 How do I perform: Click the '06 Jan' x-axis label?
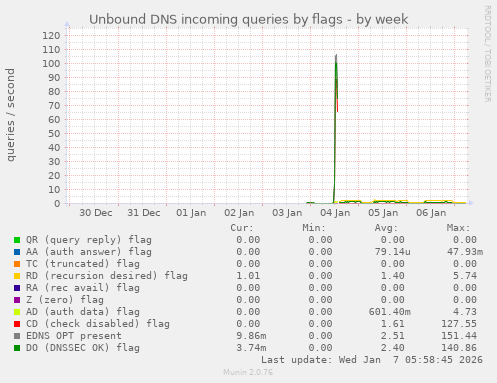[x=431, y=213]
